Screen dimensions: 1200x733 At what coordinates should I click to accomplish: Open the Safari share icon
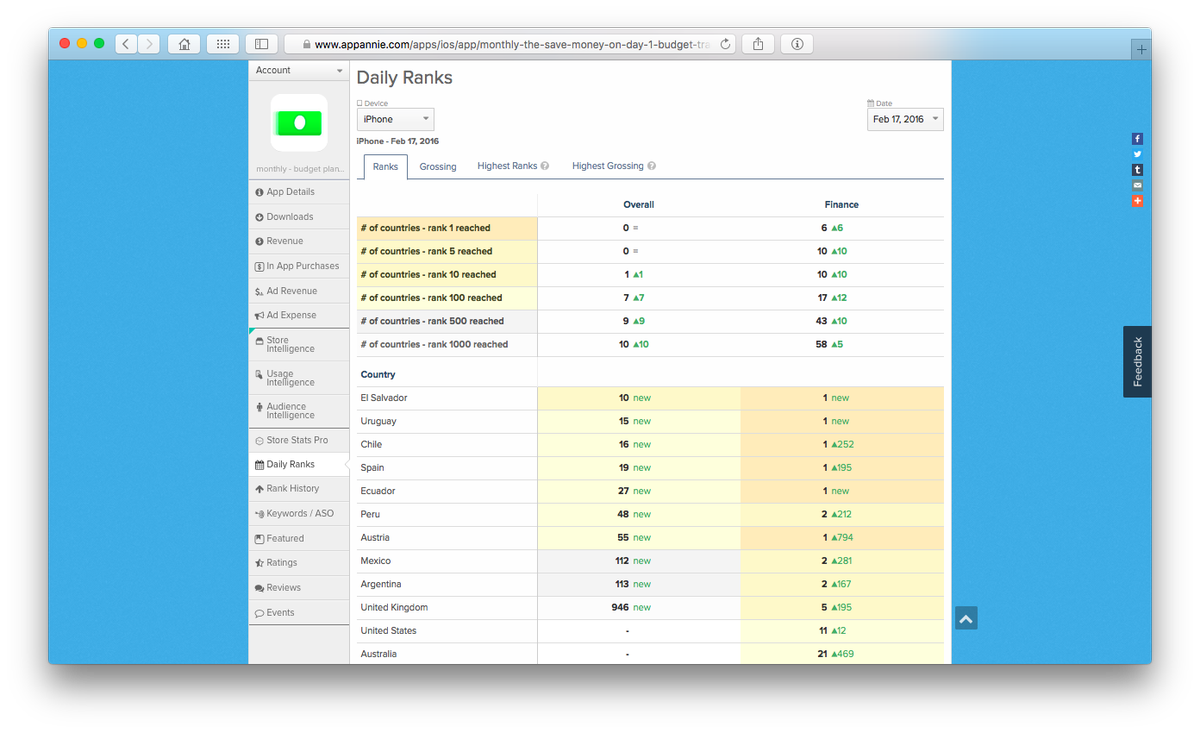(x=758, y=44)
